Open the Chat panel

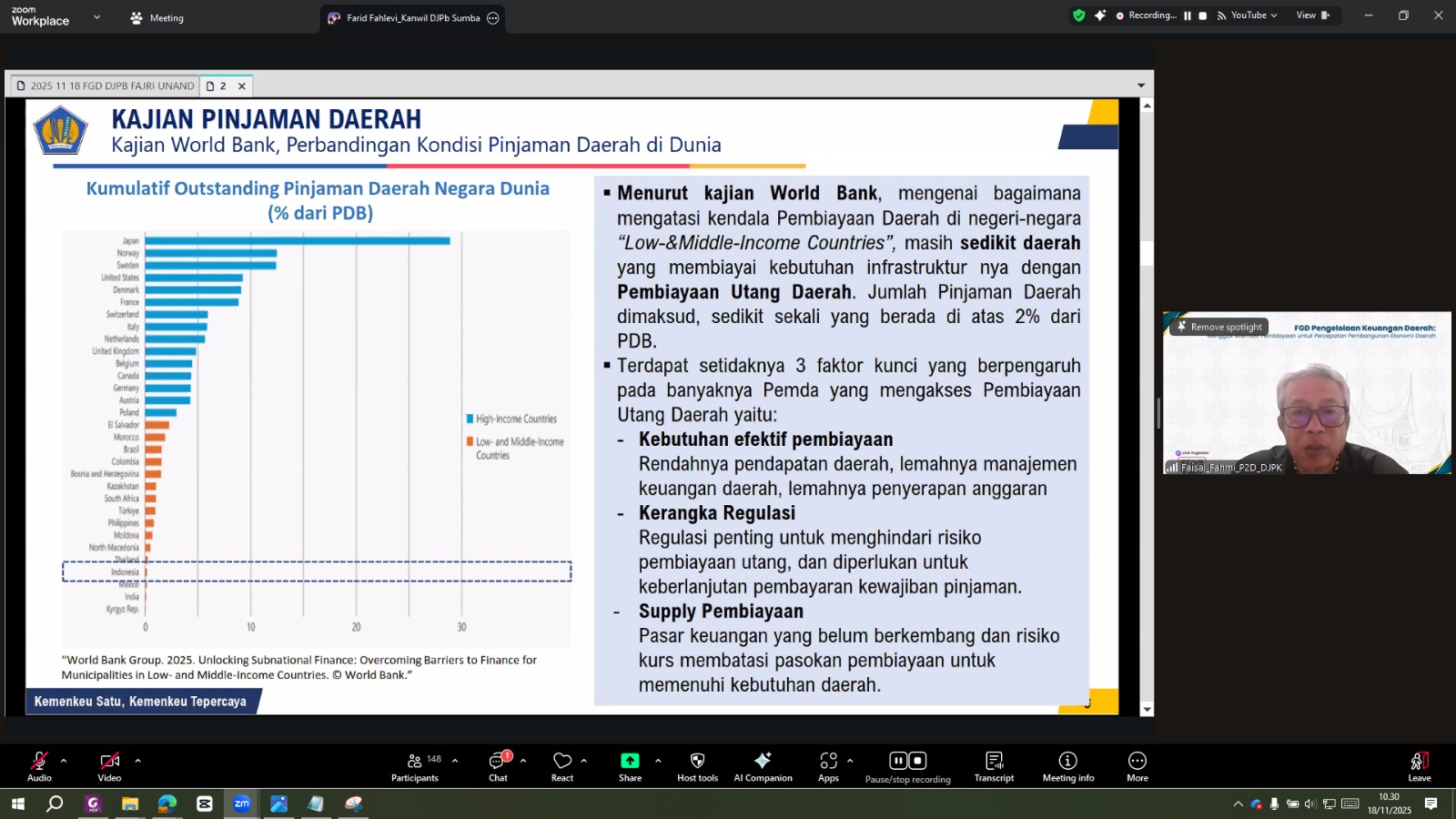498,766
